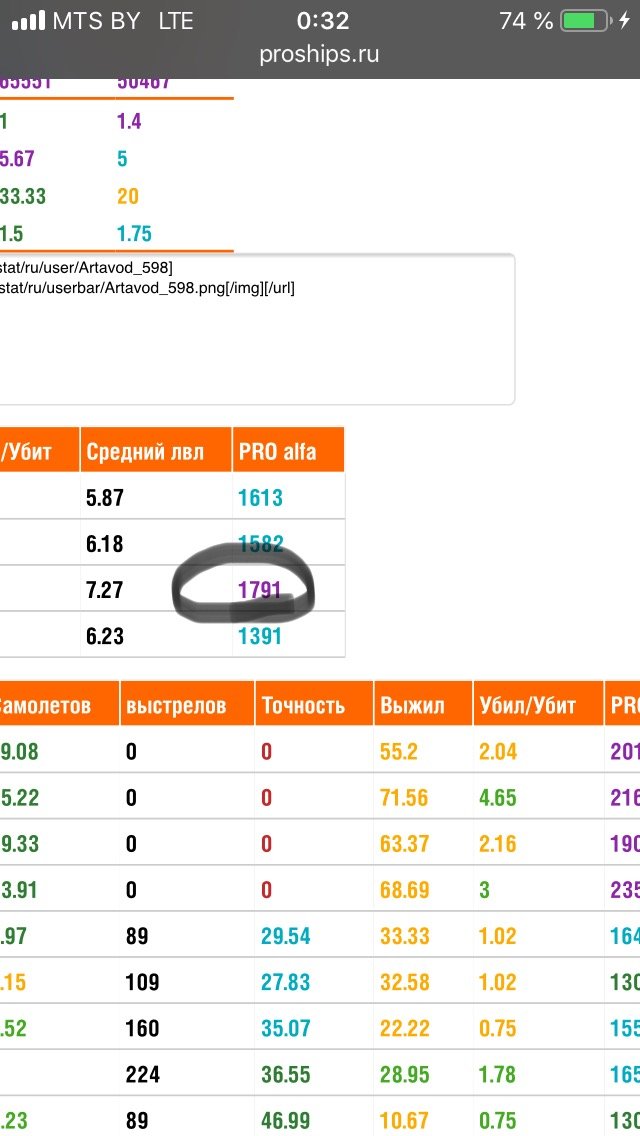Tap the 7.27 average level cell
This screenshot has height=1136, width=640.
(105, 590)
